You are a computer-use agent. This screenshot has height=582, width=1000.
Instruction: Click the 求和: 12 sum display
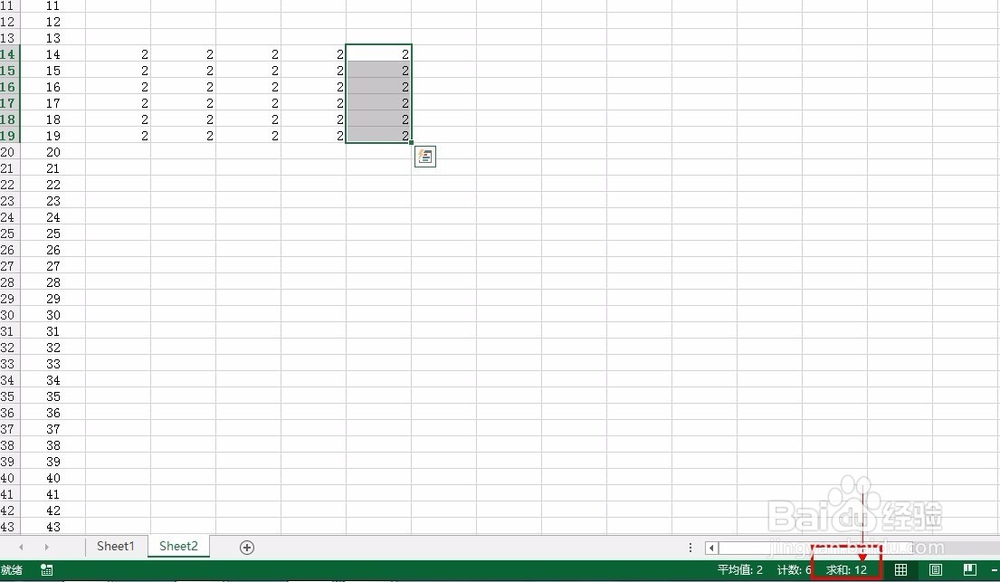pos(847,569)
